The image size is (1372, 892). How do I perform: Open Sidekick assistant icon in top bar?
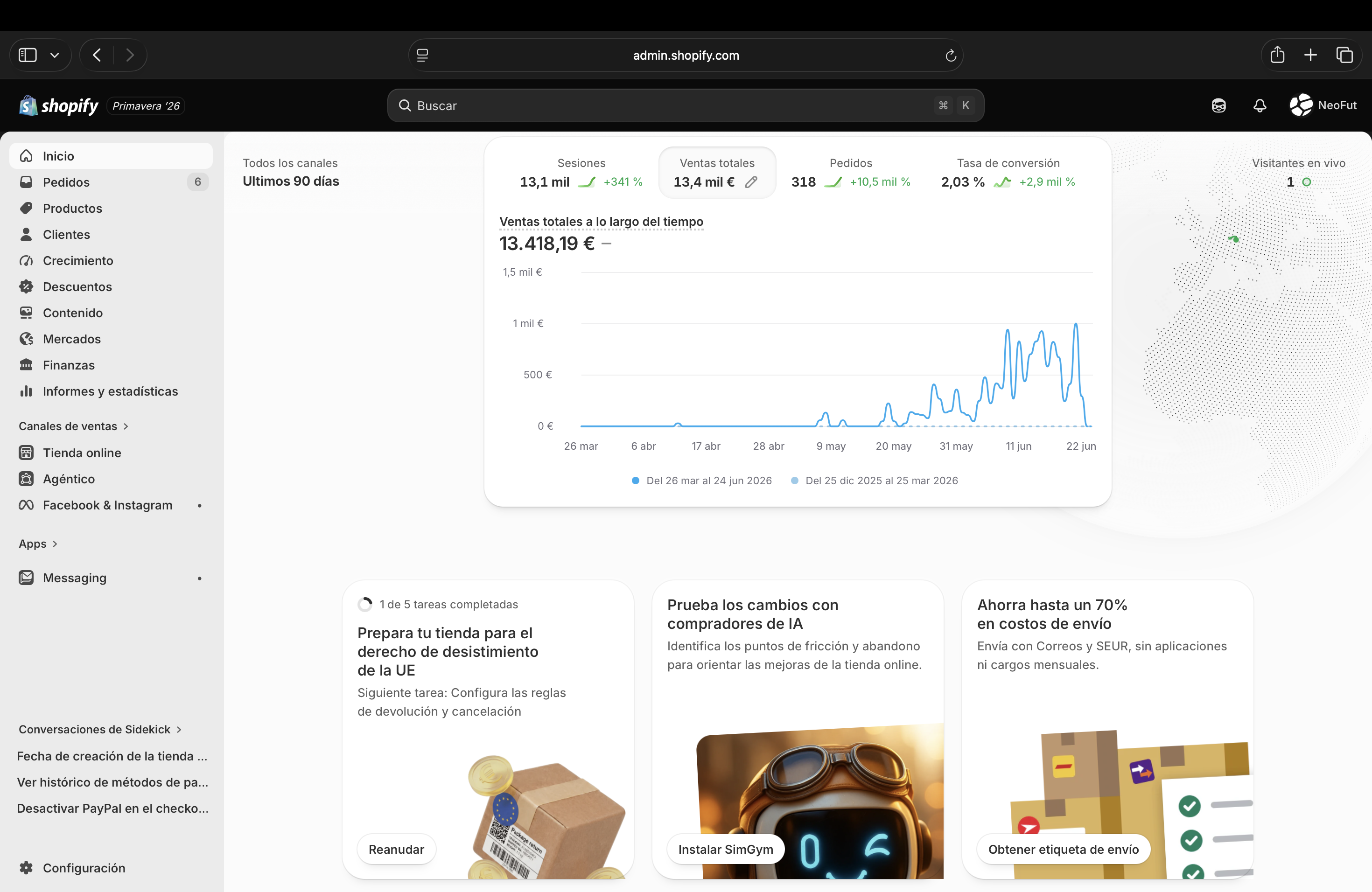tap(1218, 105)
